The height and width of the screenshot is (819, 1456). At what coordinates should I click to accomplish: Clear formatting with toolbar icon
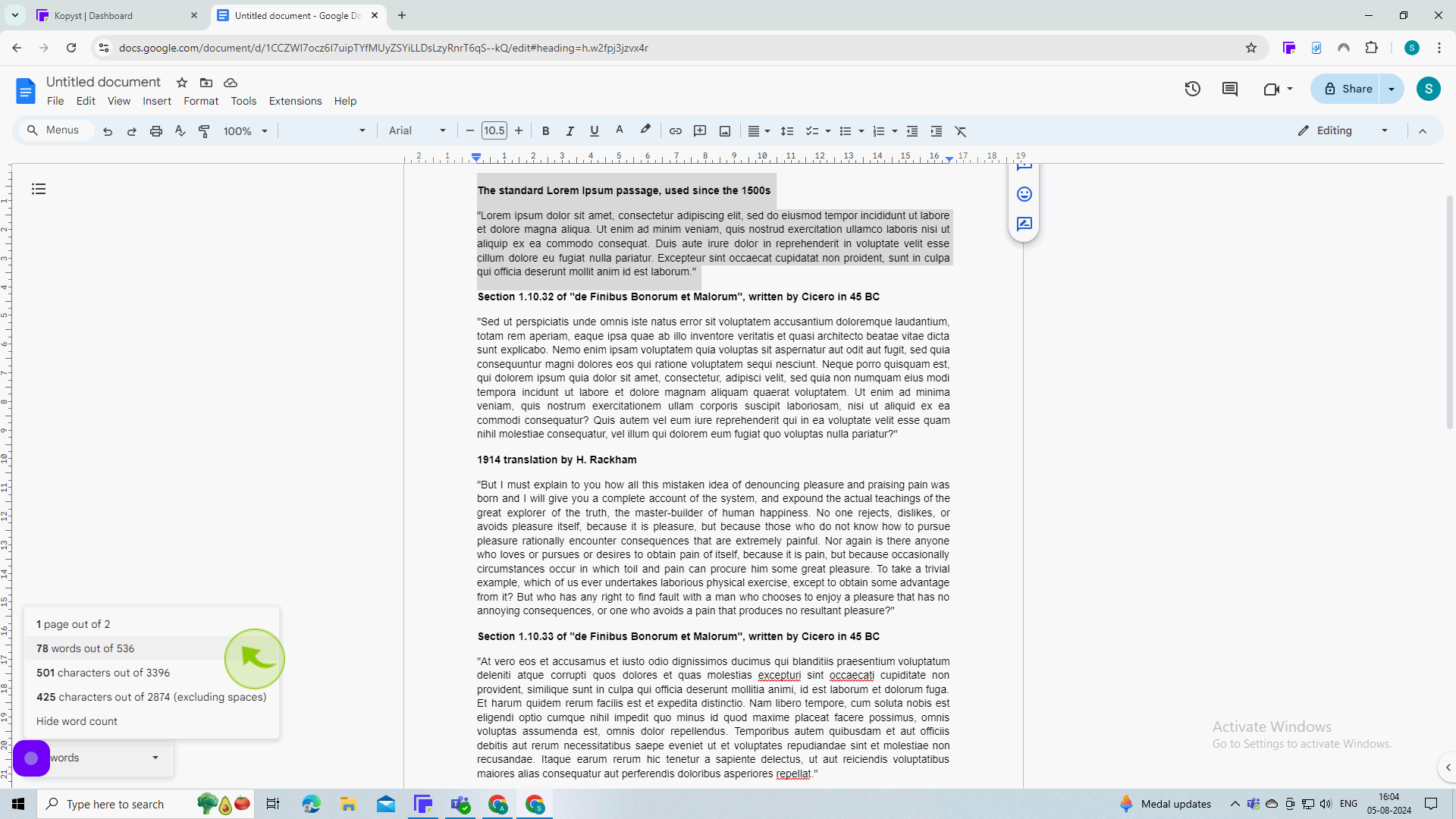[x=961, y=131]
